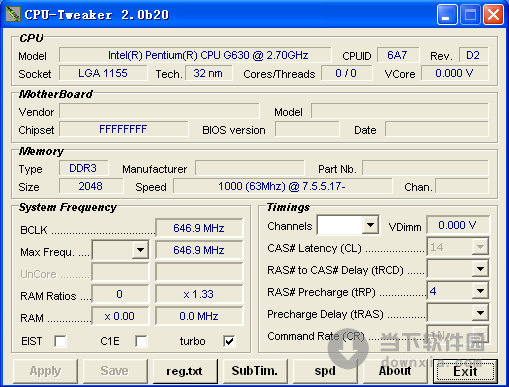Click the CPU model Intel Pentium G630 text
509x387 pixels.
(195, 55)
